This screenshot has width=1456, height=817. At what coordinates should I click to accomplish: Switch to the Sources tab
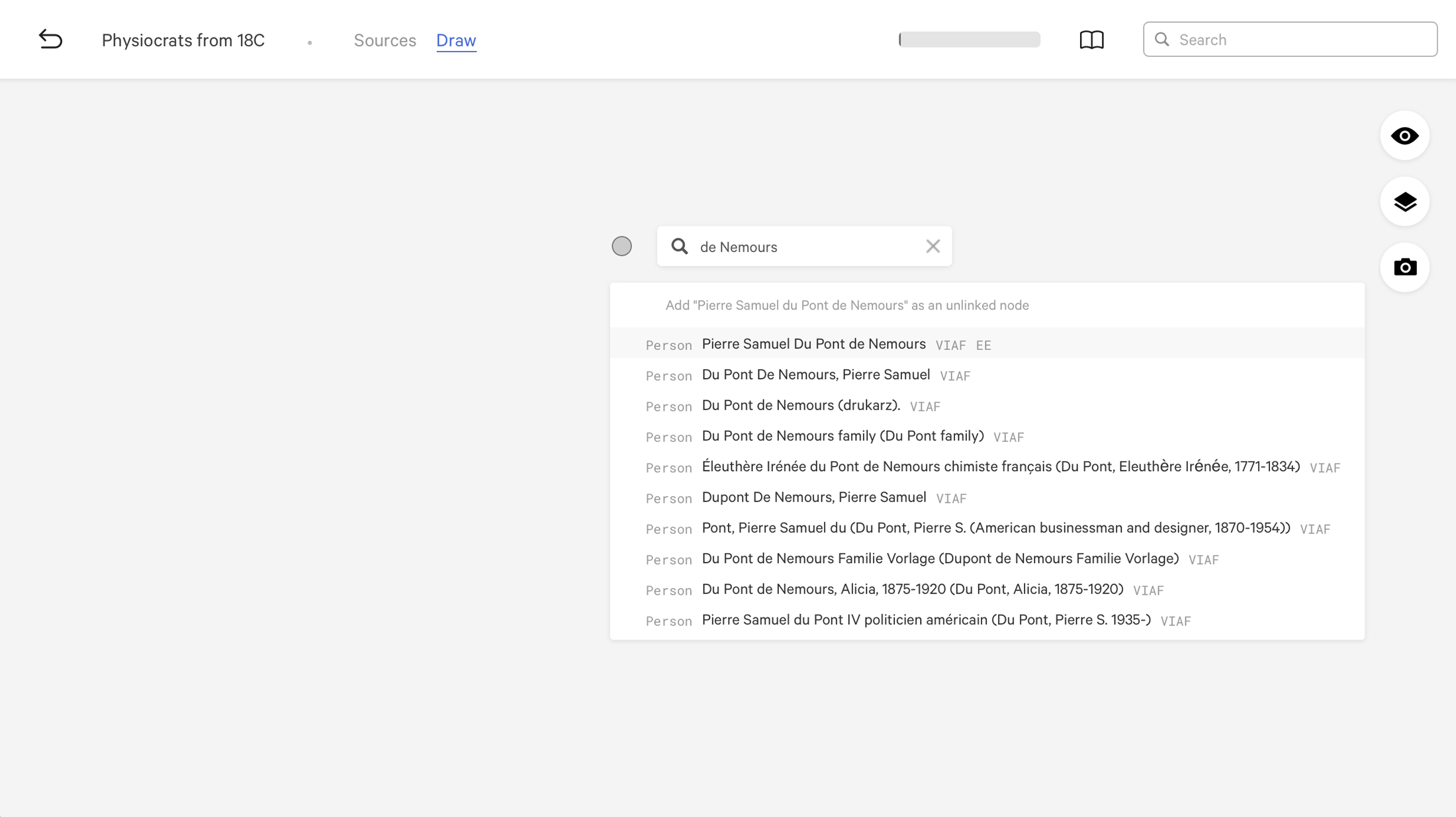point(385,40)
